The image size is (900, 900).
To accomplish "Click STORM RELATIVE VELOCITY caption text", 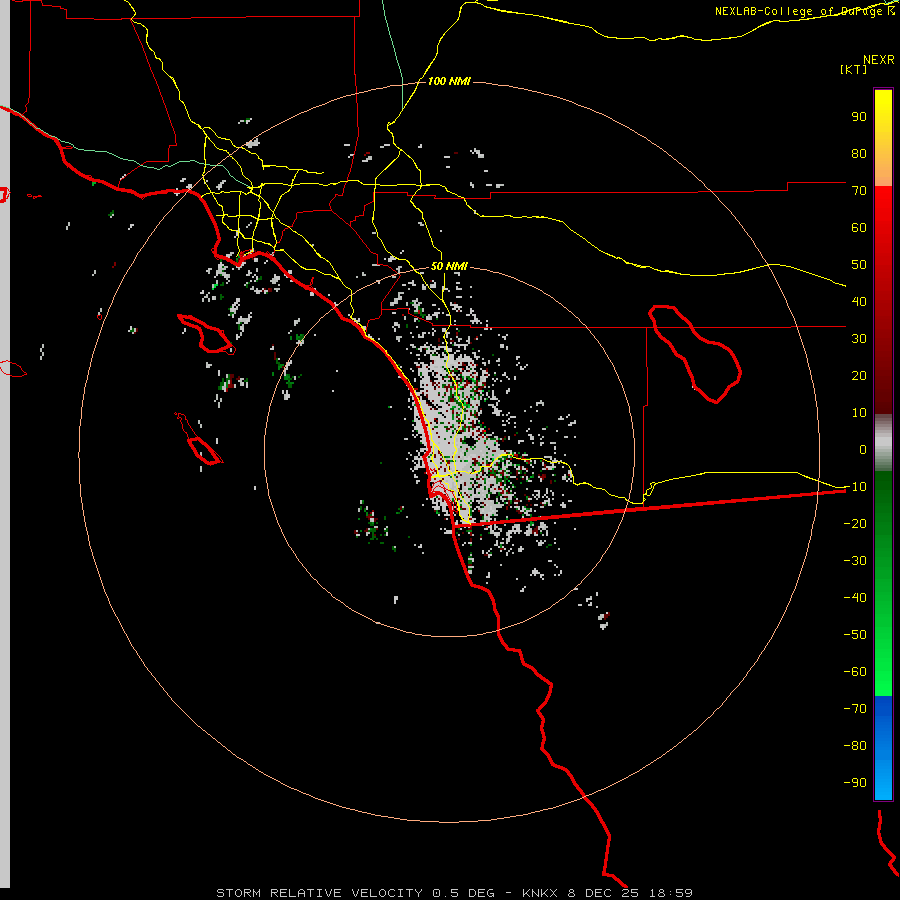I will [x=320, y=893].
